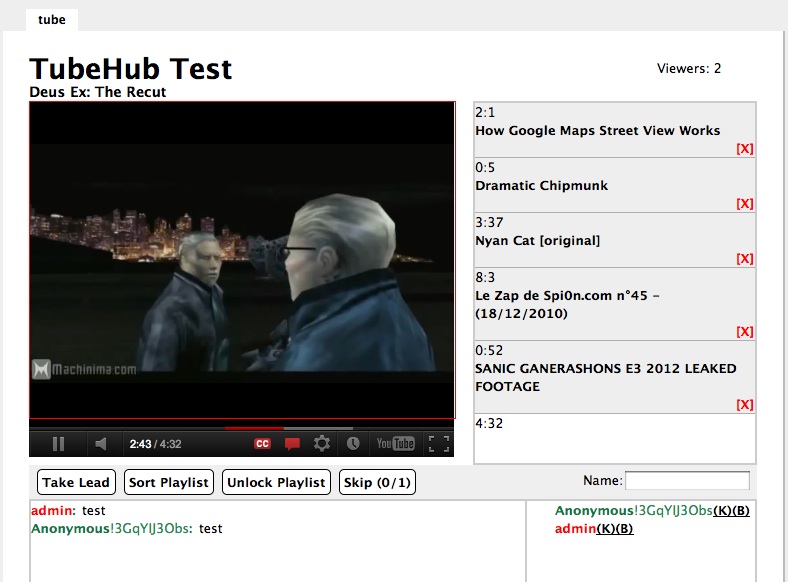Toggle video annotations speech bubble icon
The width and height of the screenshot is (788, 582).
coord(292,444)
